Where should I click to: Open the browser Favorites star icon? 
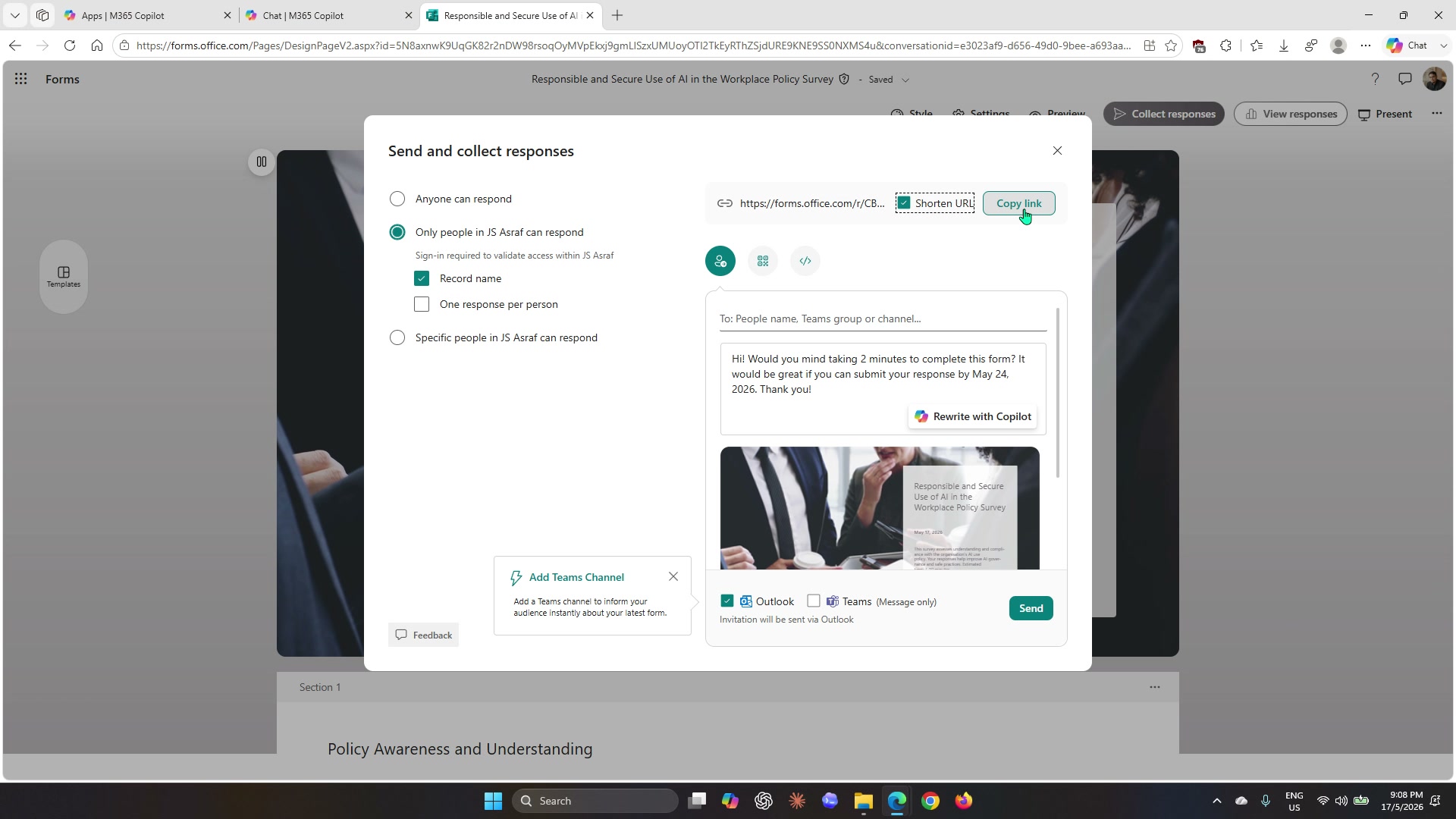click(x=1170, y=45)
